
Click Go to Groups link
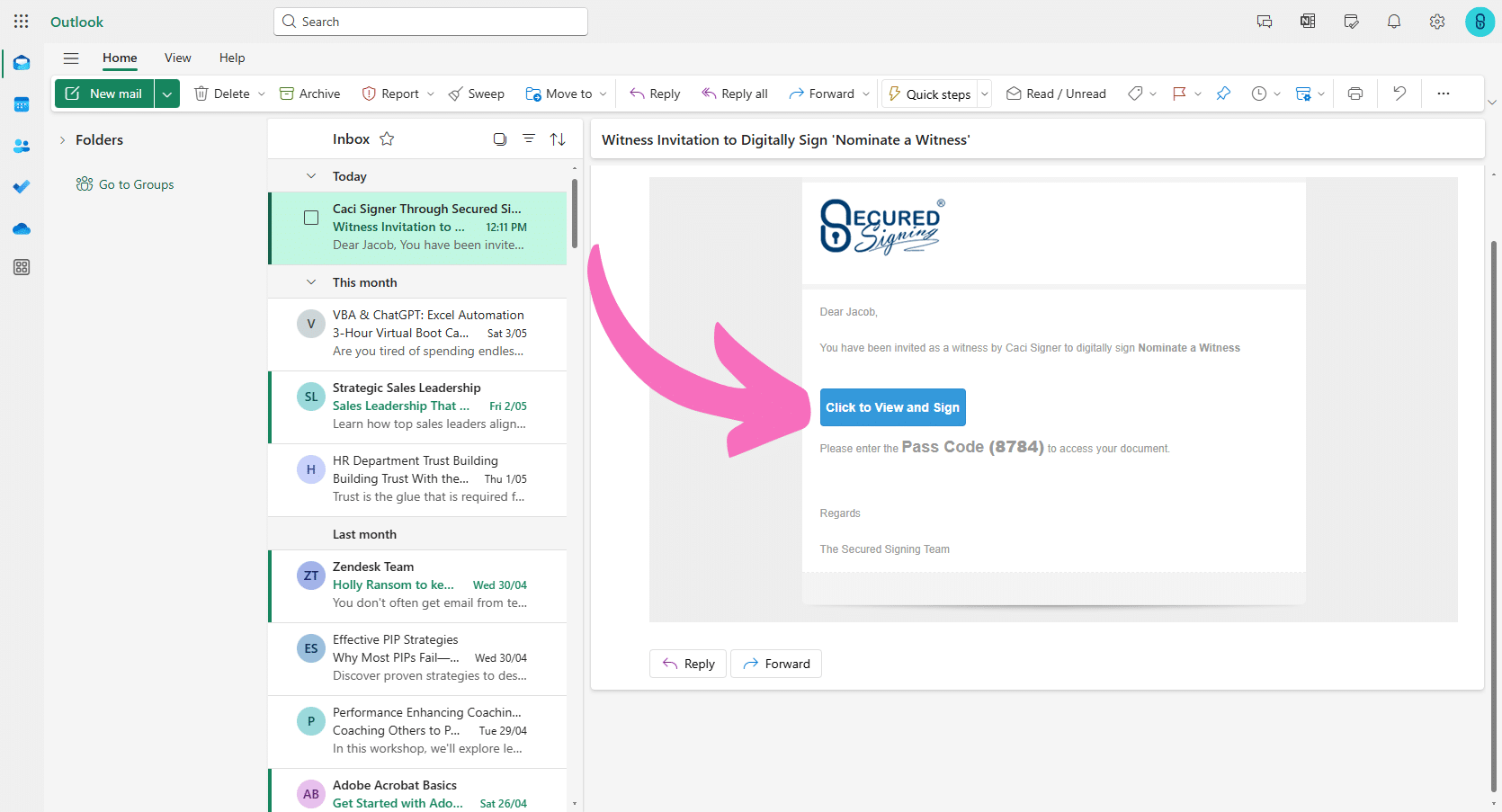pos(136,184)
